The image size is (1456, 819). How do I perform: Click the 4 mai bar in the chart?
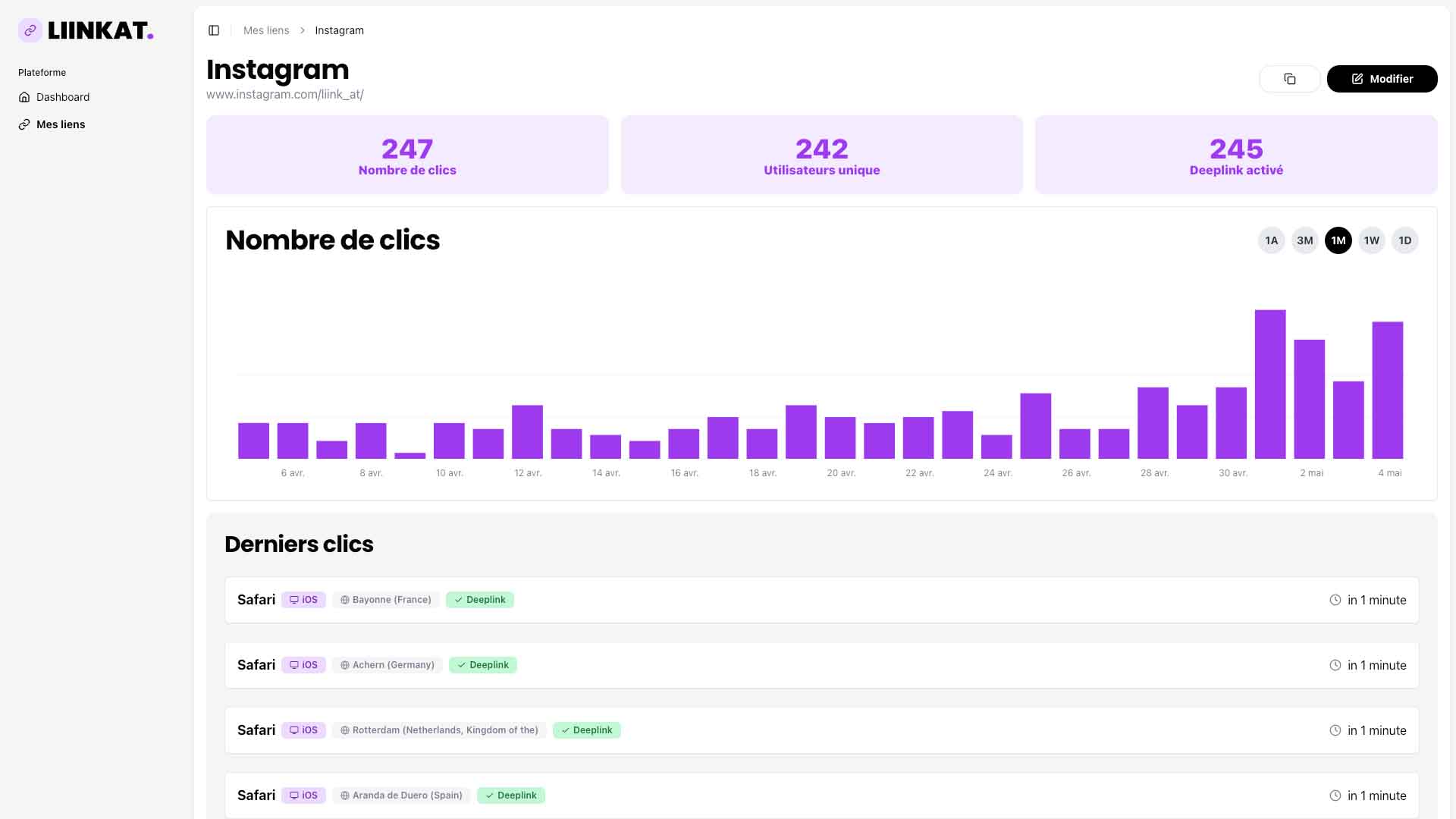tap(1387, 390)
